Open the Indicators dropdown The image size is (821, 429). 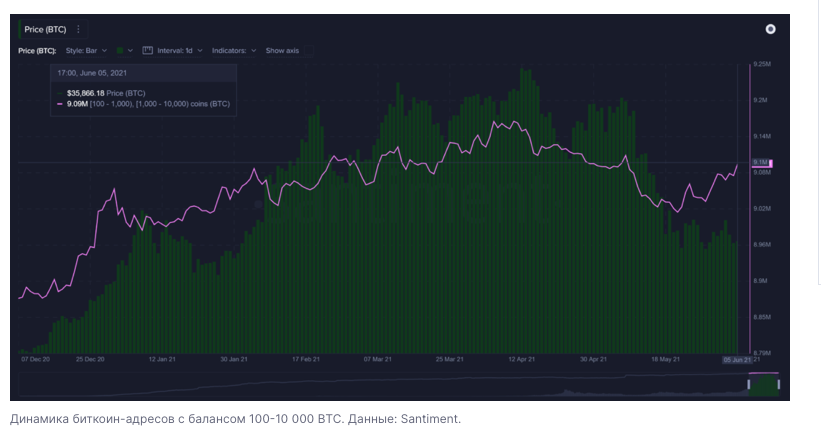click(x=234, y=50)
